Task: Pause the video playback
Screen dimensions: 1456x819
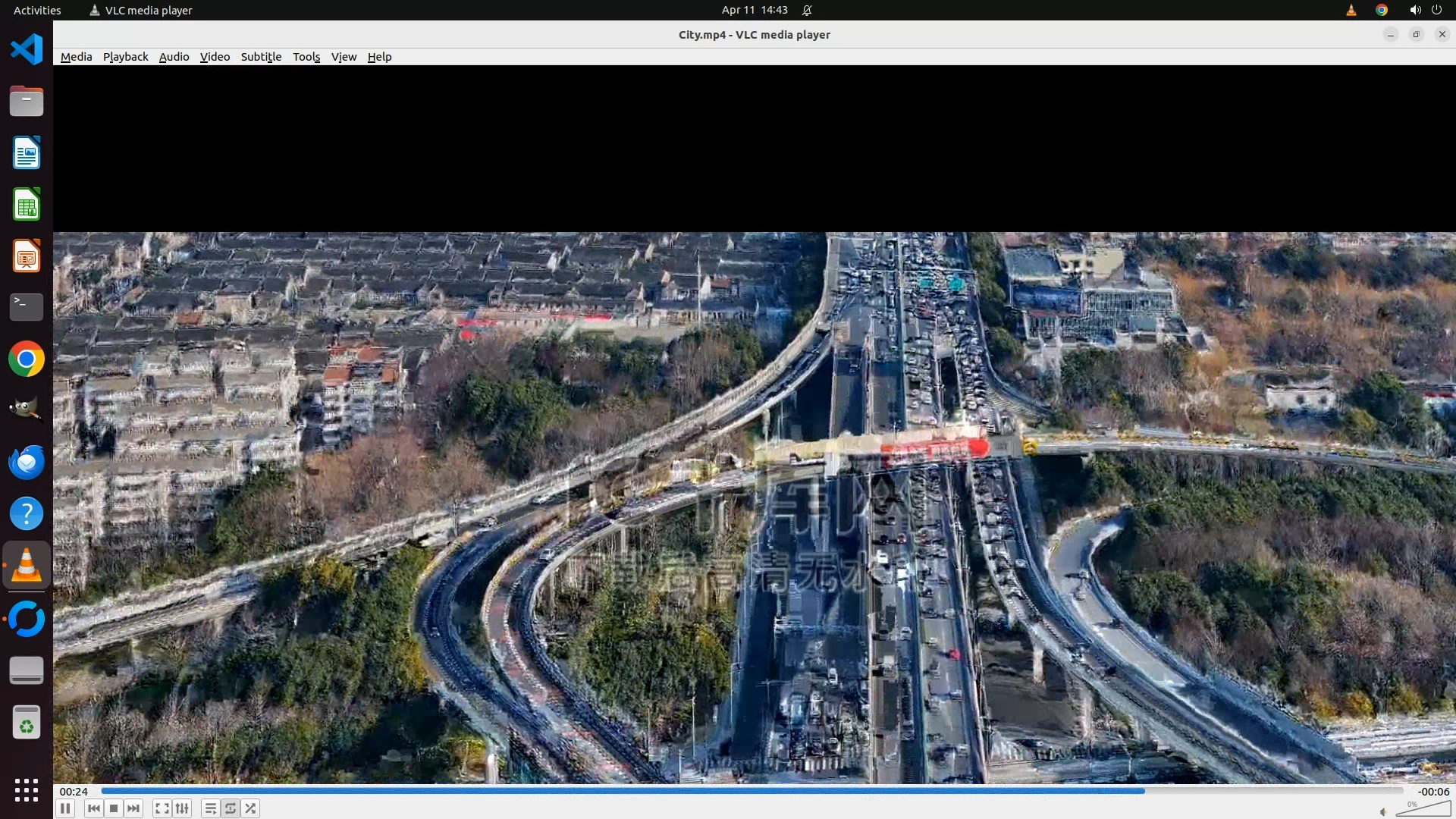Action: pyautogui.click(x=65, y=808)
